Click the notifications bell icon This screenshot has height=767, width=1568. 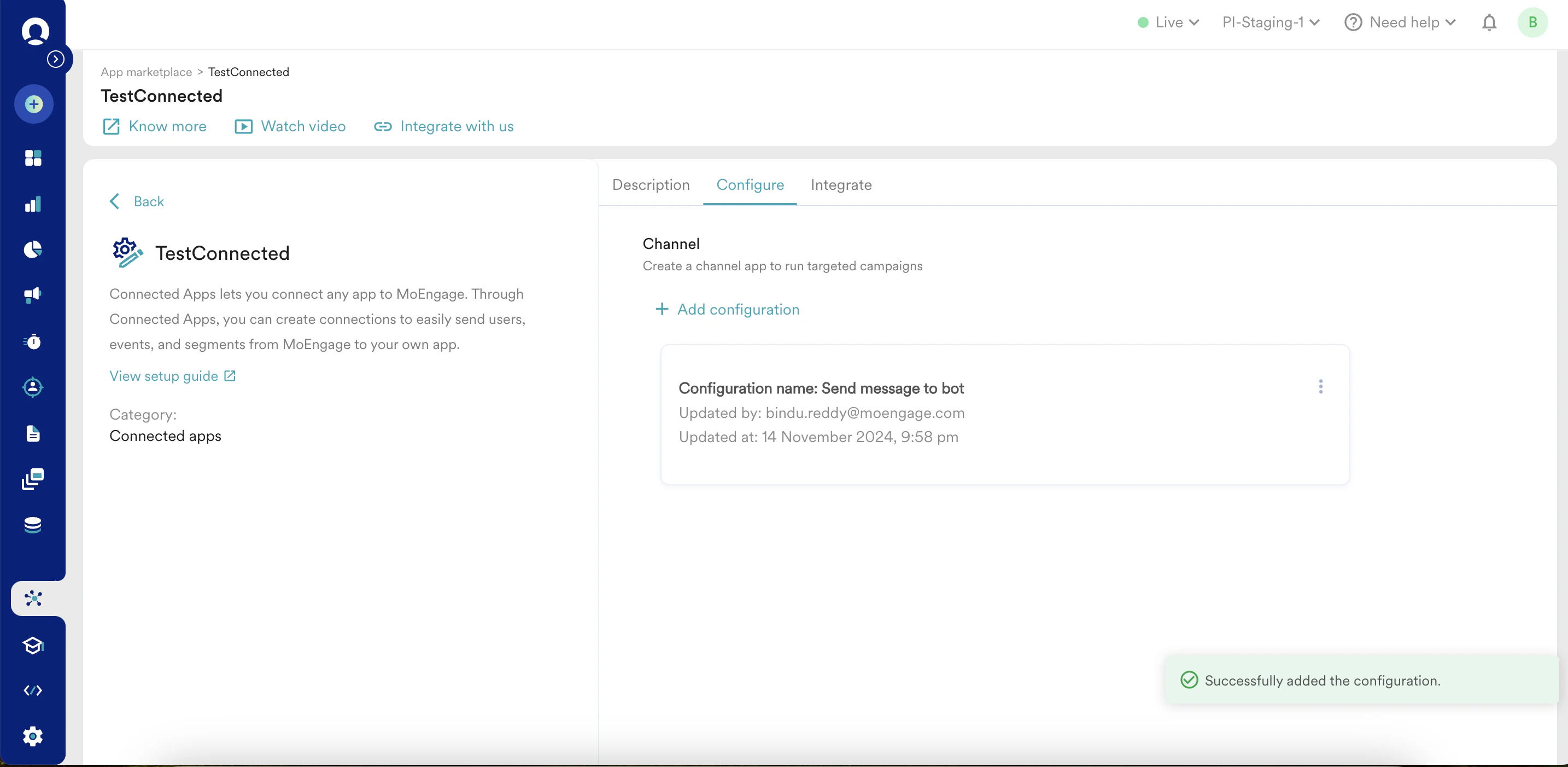pos(1489,22)
